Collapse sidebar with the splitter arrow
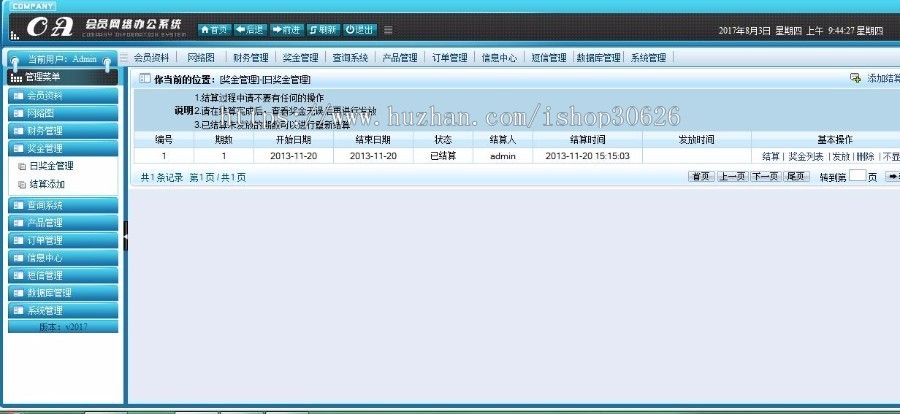The height and width of the screenshot is (414, 900). [126, 234]
